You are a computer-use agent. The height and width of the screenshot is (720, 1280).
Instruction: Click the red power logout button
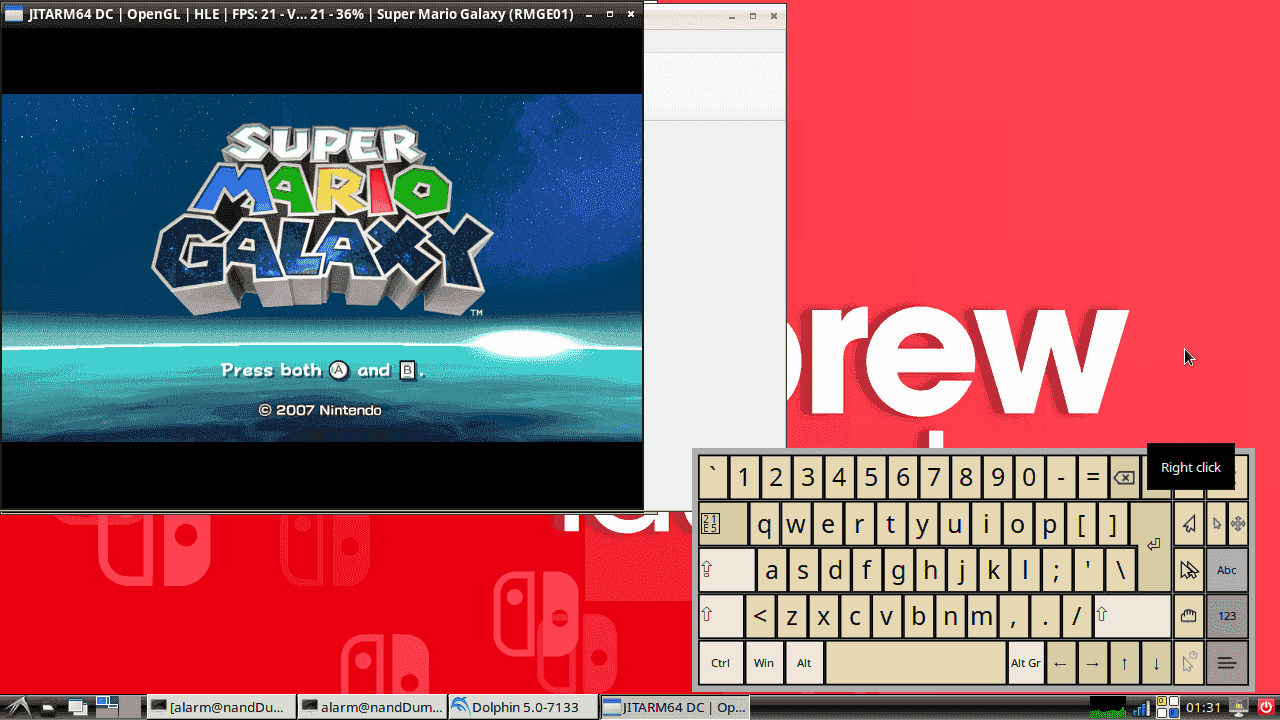pos(1265,707)
